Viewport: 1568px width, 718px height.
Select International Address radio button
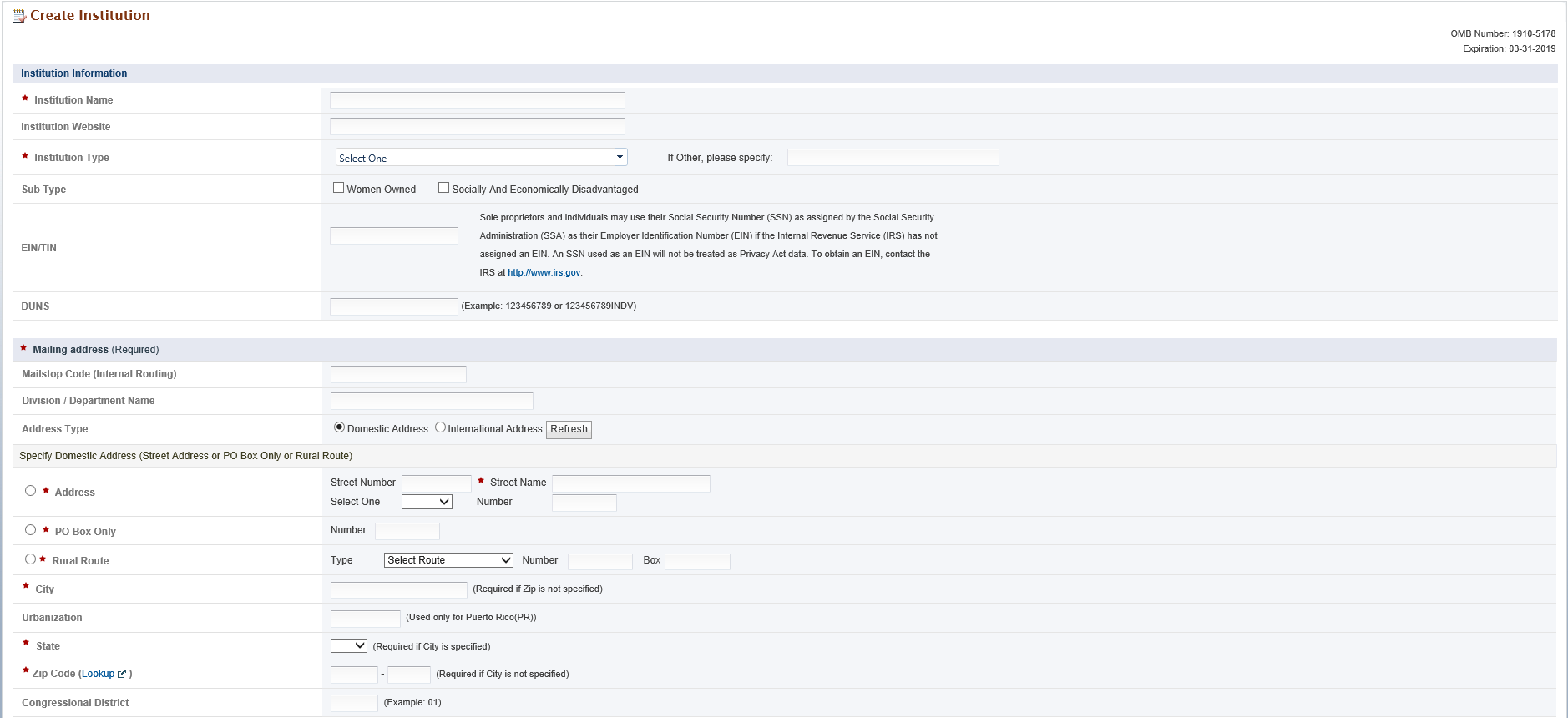click(x=440, y=427)
